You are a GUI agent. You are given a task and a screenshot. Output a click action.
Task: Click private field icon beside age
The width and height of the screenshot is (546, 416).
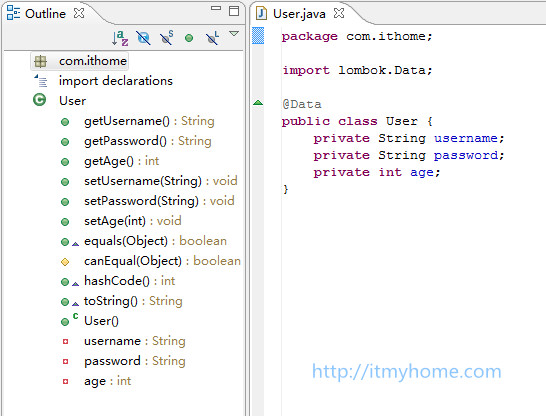coord(65,382)
